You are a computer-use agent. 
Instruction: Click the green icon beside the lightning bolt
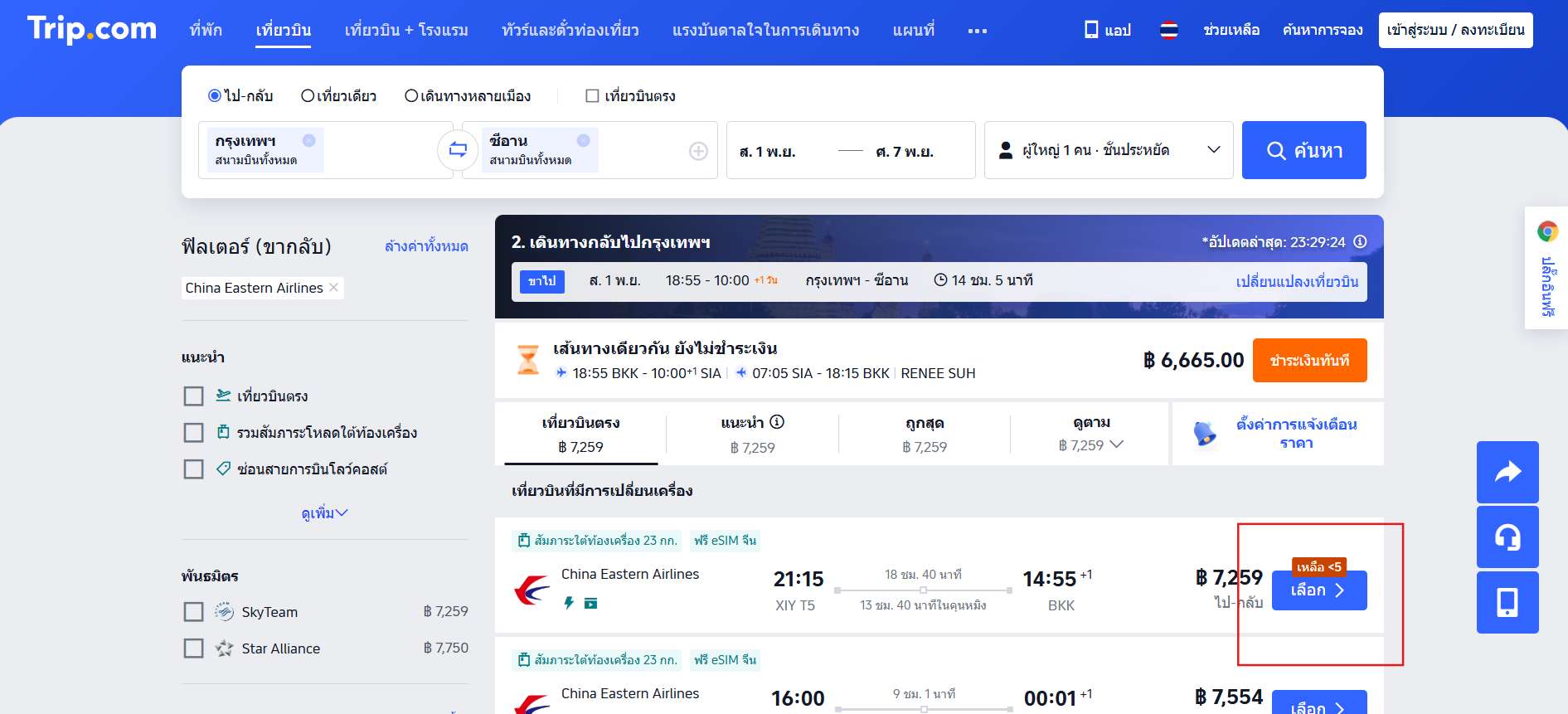(590, 603)
